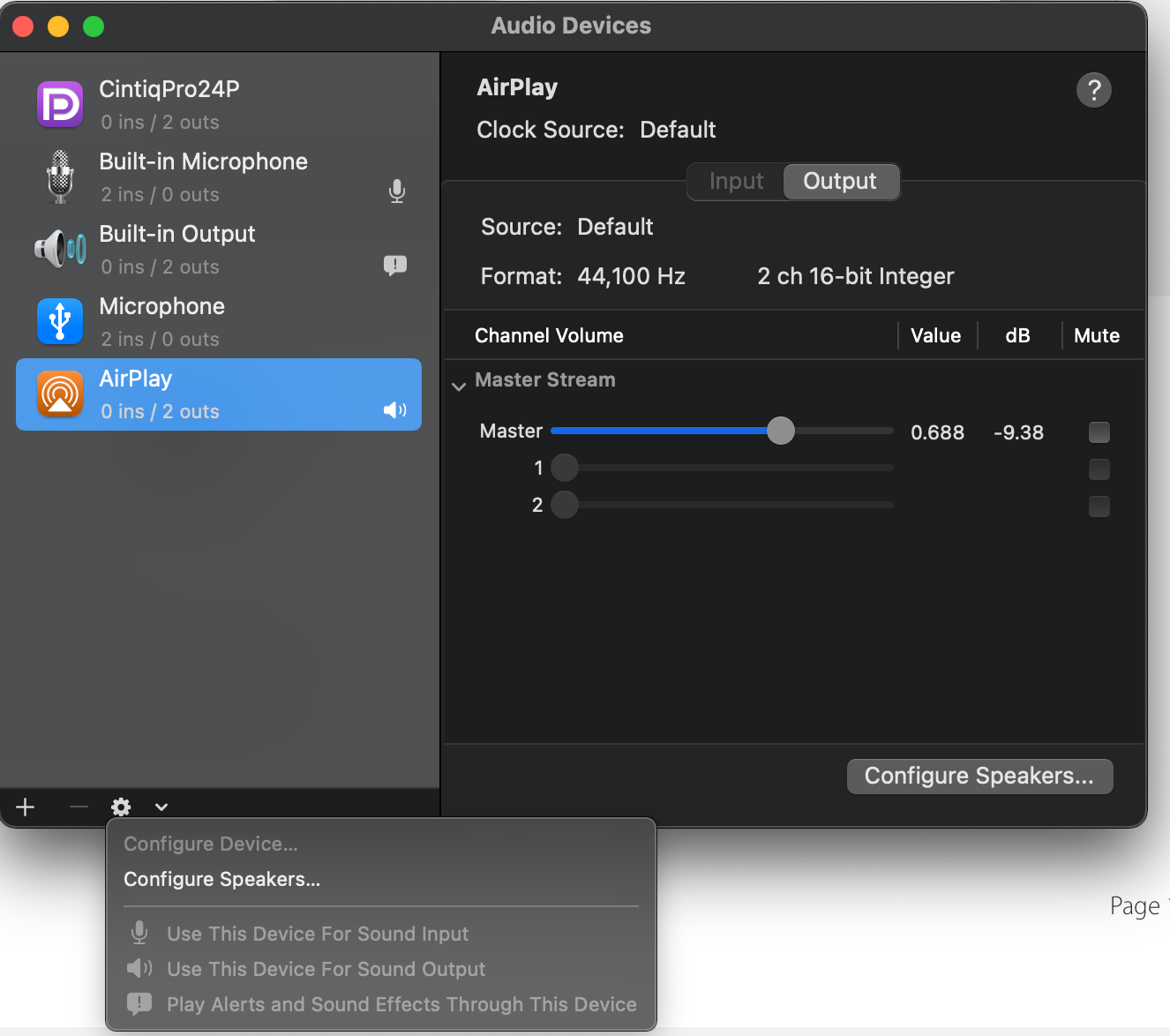Click the orange AirPlay device icon
Screen dimensions: 1170x1036
tap(60, 394)
